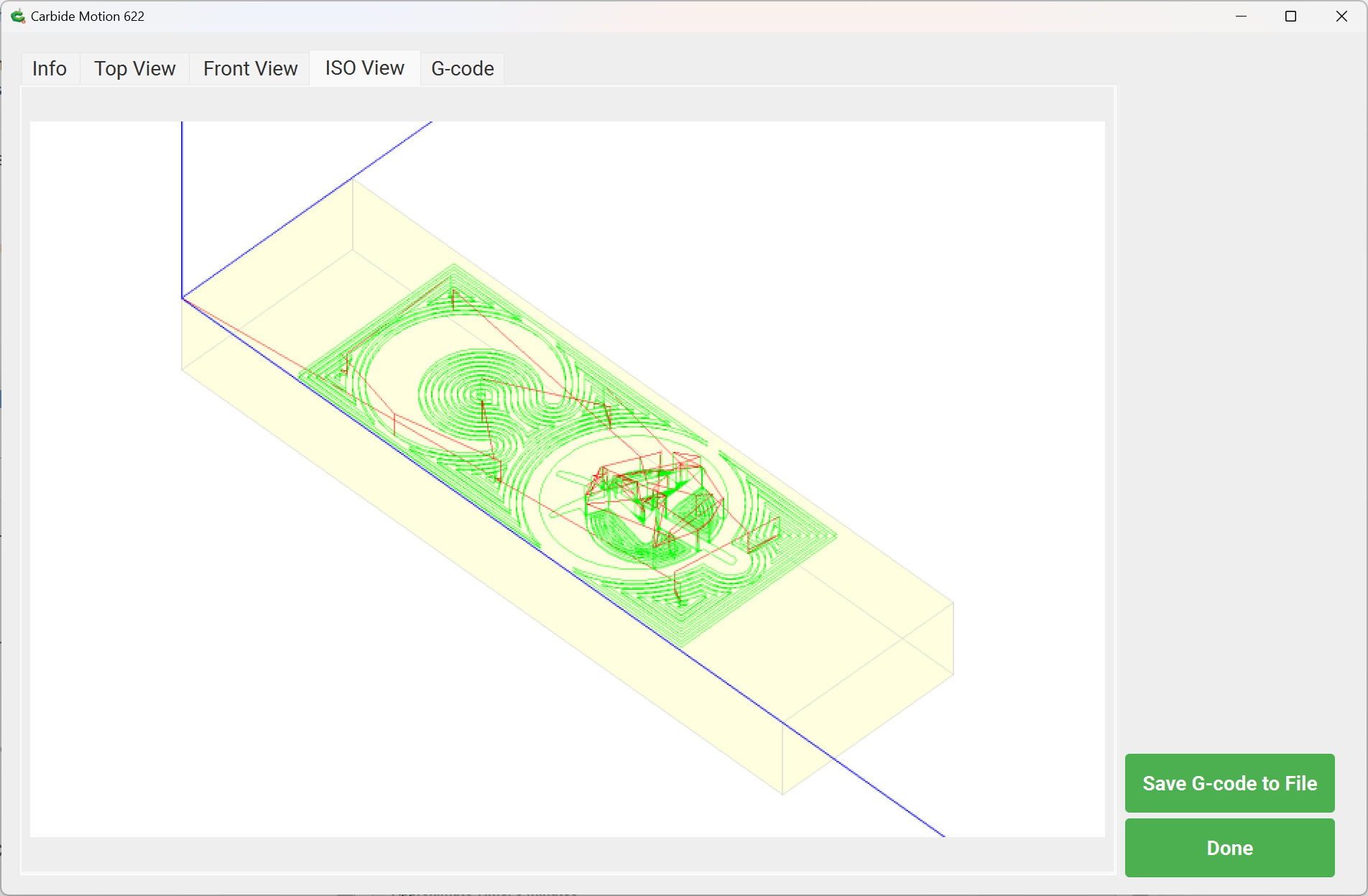Switch to the Front View tab
The width and height of the screenshot is (1368, 896).
click(x=250, y=68)
